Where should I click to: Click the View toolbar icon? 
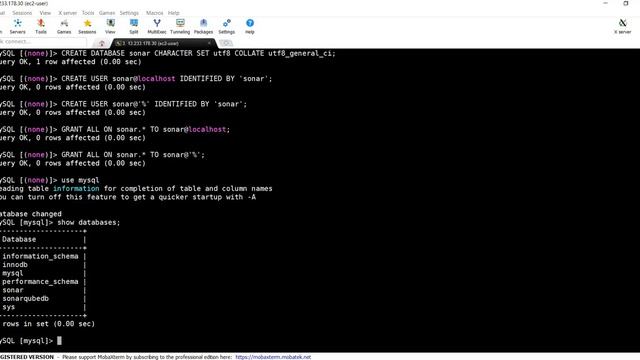point(110,26)
